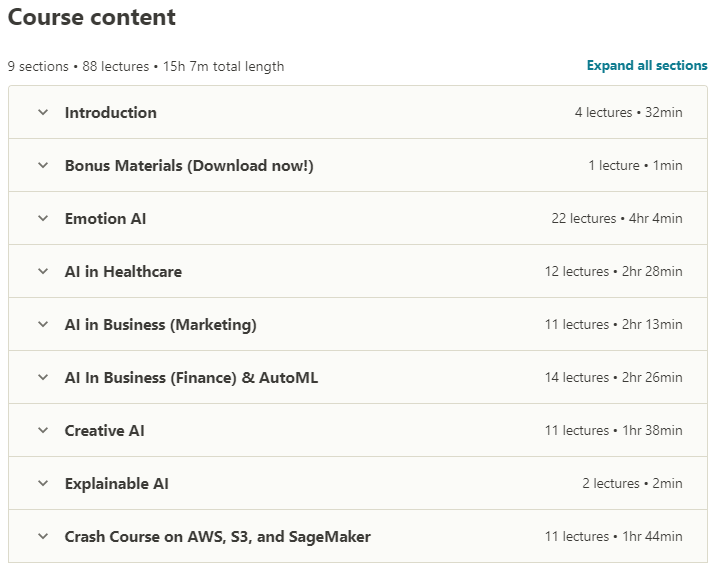The width and height of the screenshot is (716, 570).
Task: Expand the Creative AI section chevron
Action: 43,430
